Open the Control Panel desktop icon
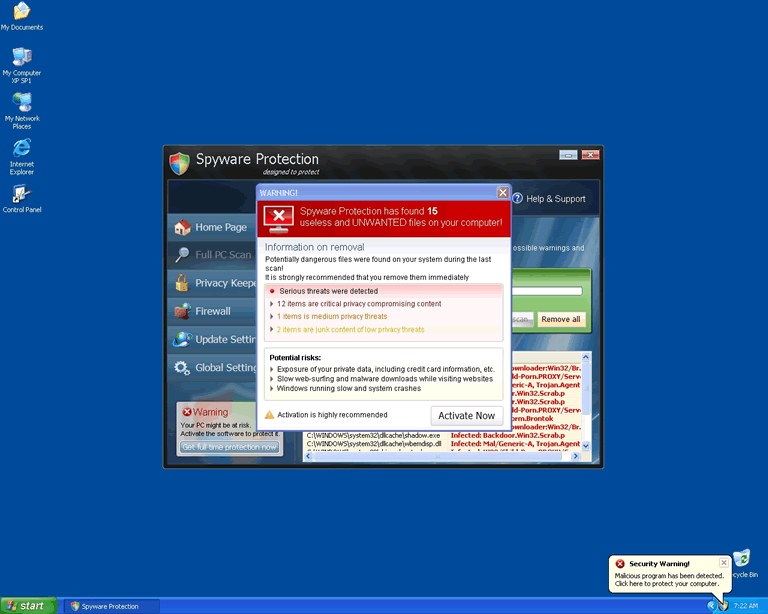 [21, 194]
